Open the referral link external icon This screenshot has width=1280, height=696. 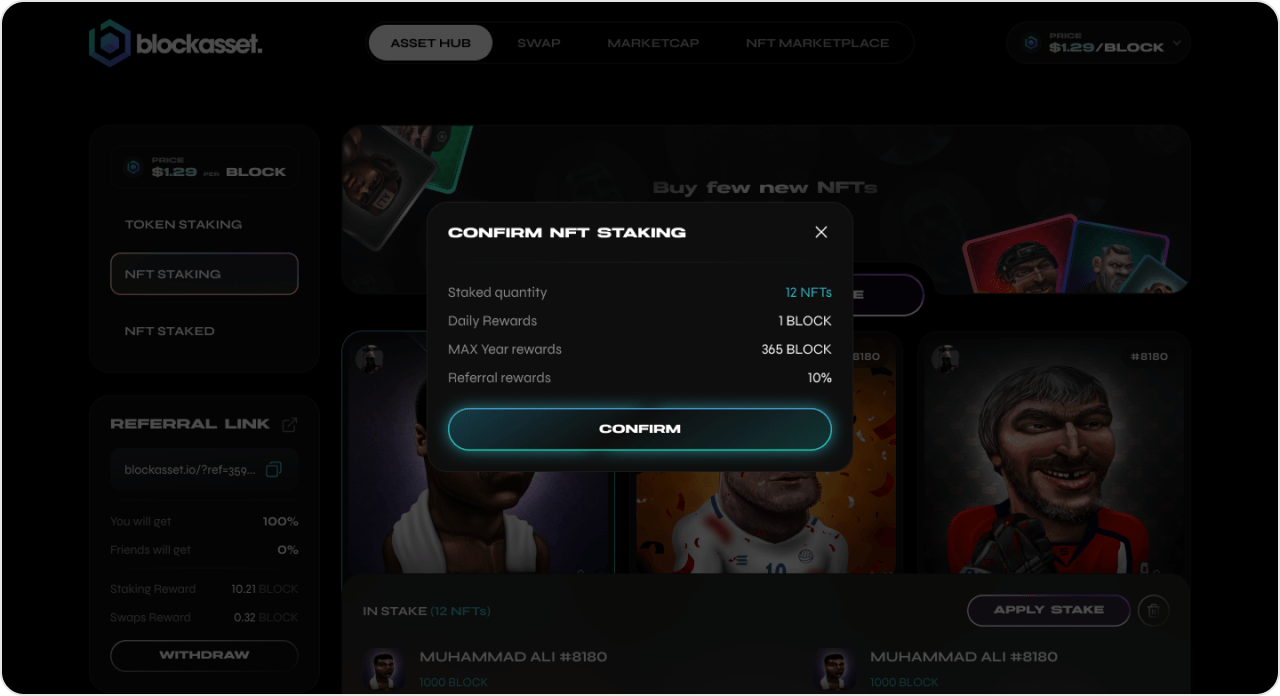coord(290,424)
